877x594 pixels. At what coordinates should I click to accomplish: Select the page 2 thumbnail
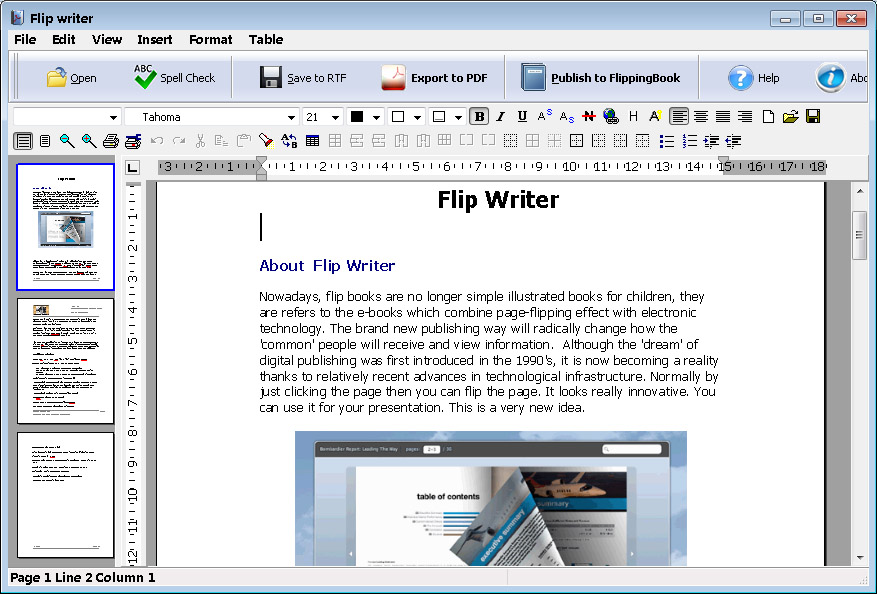(x=65, y=361)
